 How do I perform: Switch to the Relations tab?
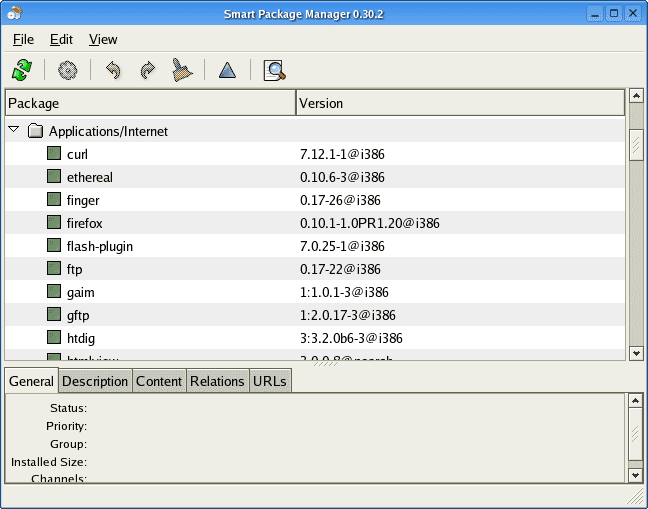(x=217, y=381)
